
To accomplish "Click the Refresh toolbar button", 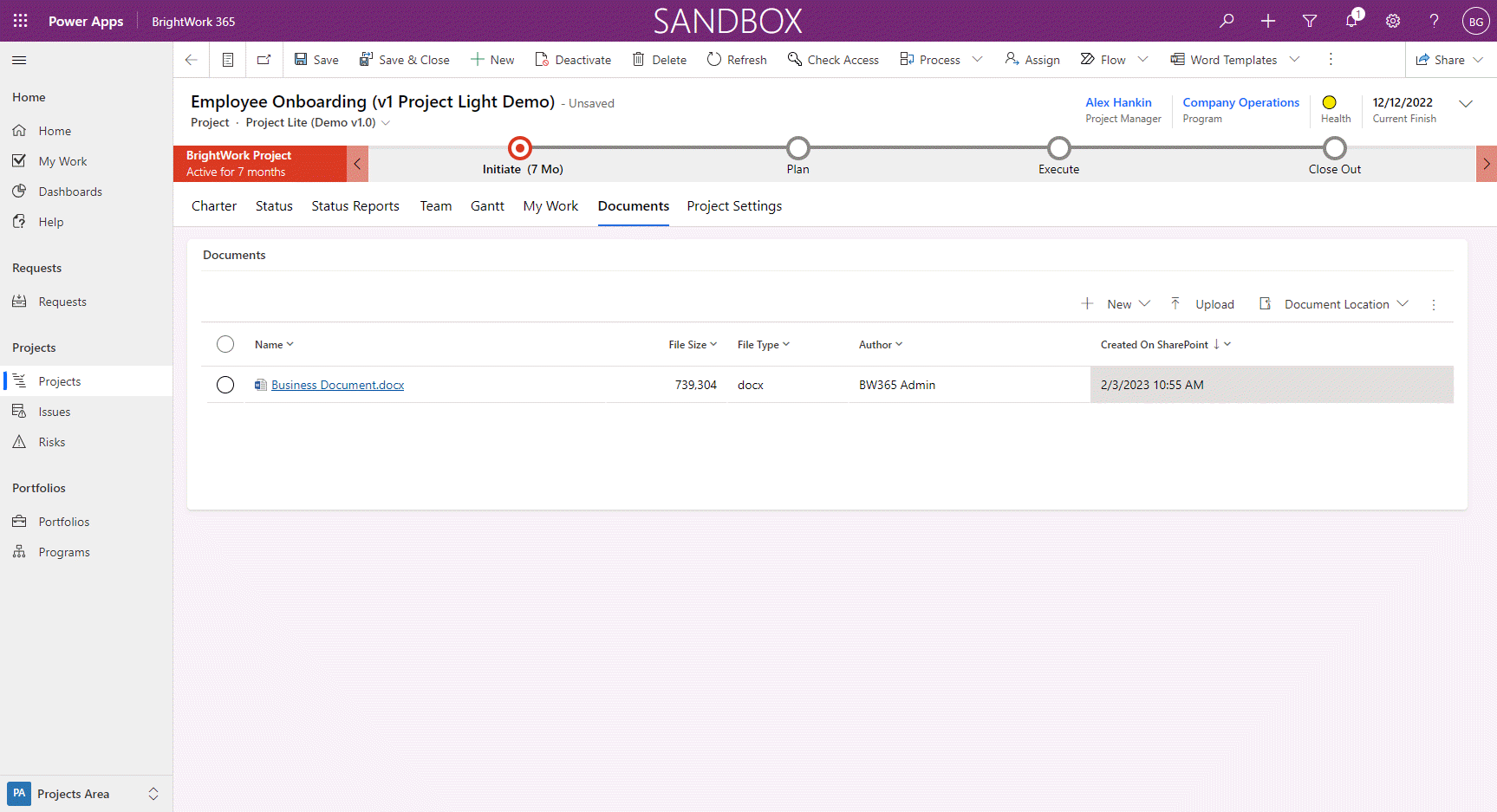I will pyautogui.click(x=737, y=60).
